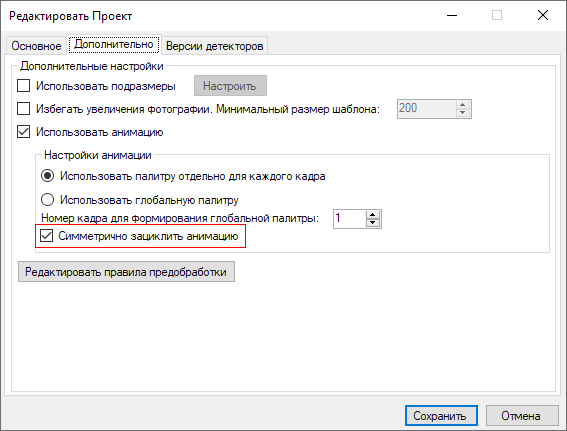Open Редактировать правила предобработки
The image size is (567, 431).
point(126,272)
